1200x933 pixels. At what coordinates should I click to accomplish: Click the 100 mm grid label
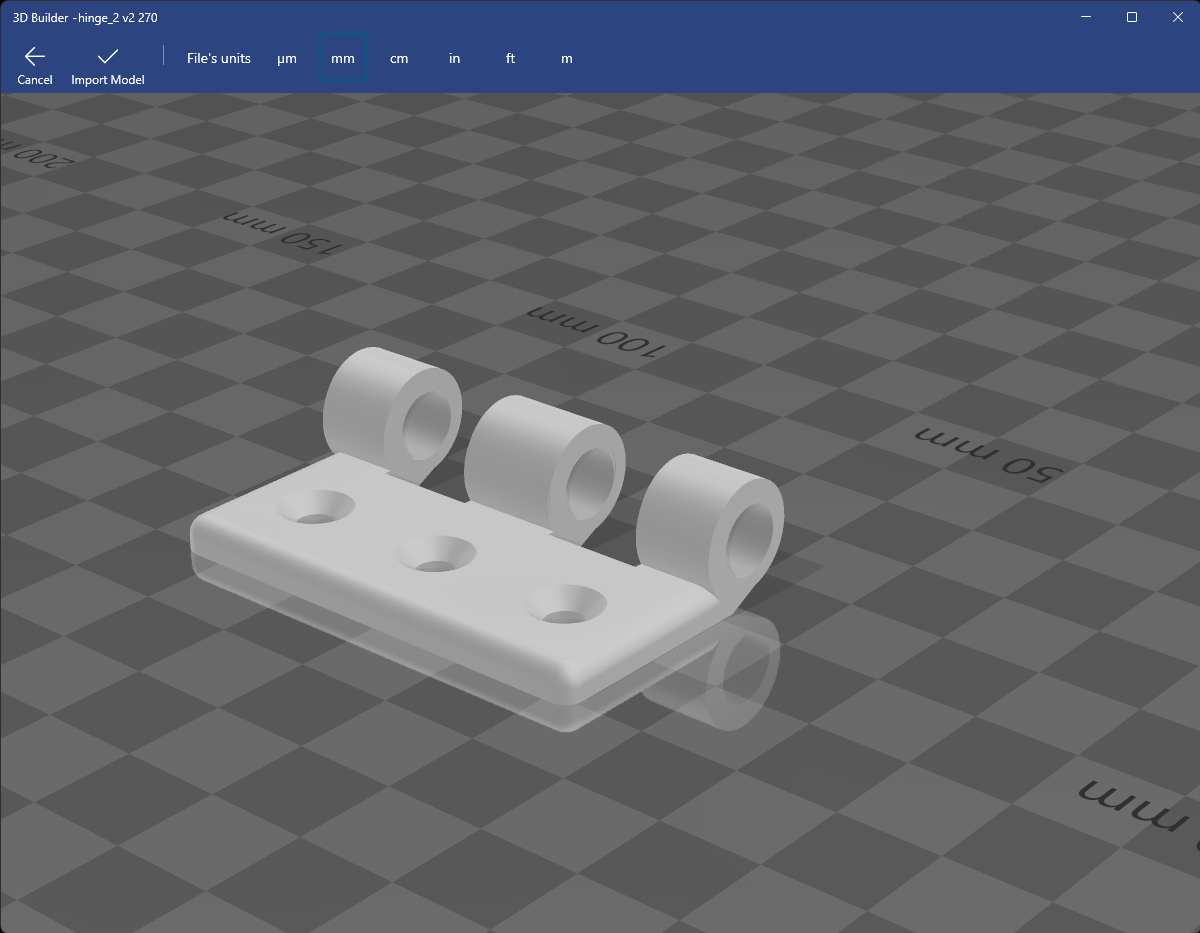597,330
